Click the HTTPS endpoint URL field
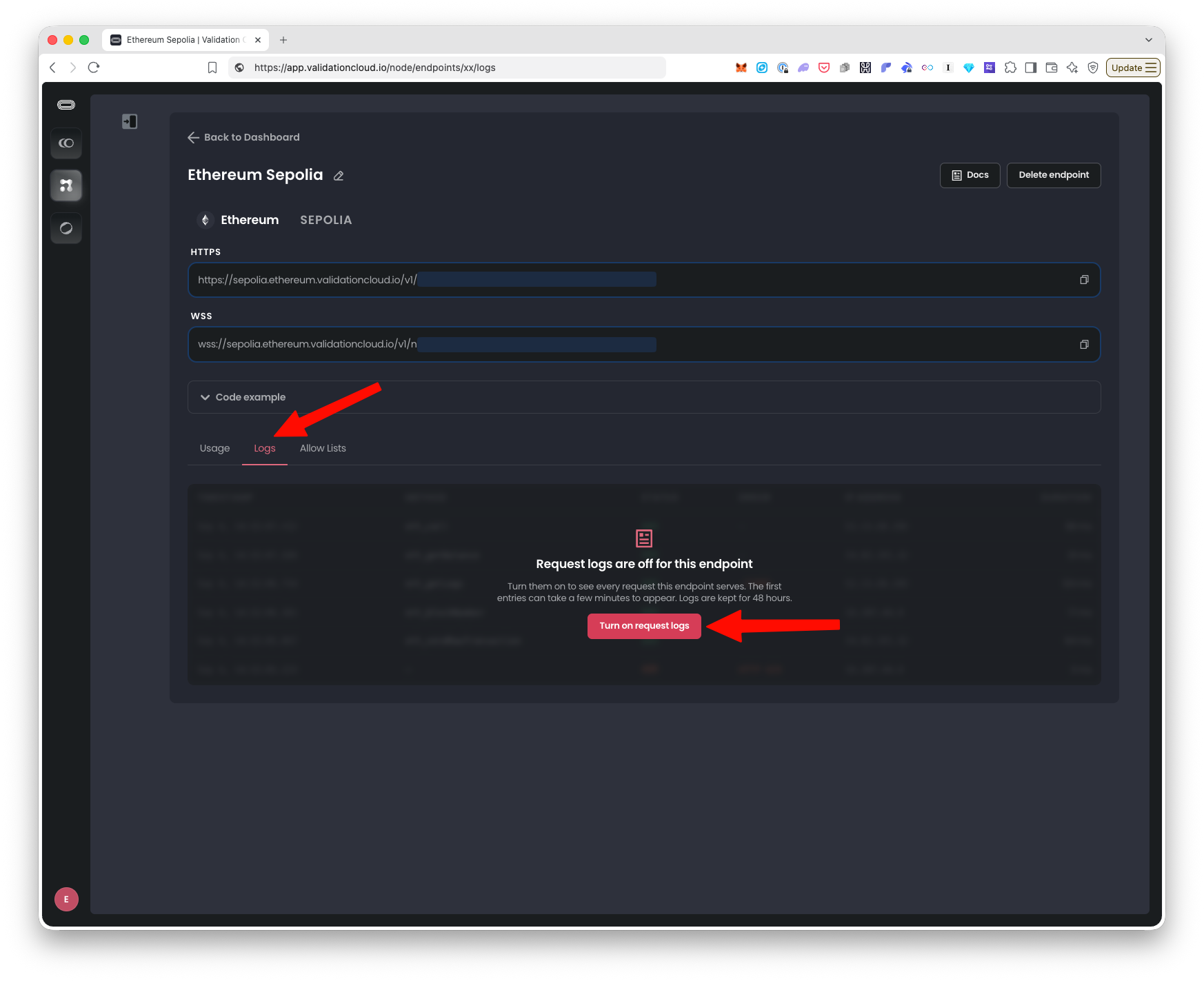The height and width of the screenshot is (981, 1204). [x=644, y=280]
